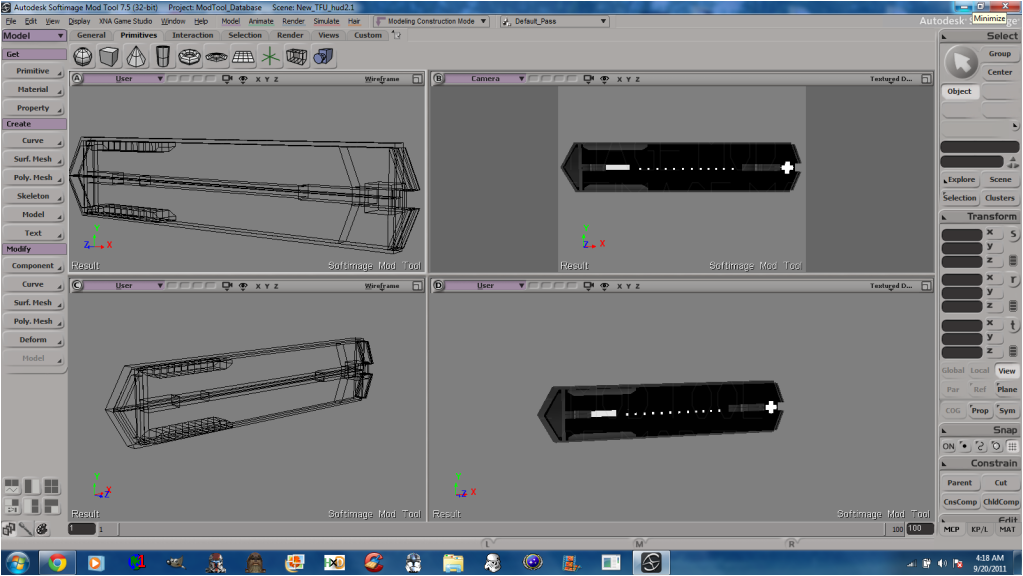Select the four-viewport layout icon
The height and width of the screenshot is (576, 1023).
(51, 486)
